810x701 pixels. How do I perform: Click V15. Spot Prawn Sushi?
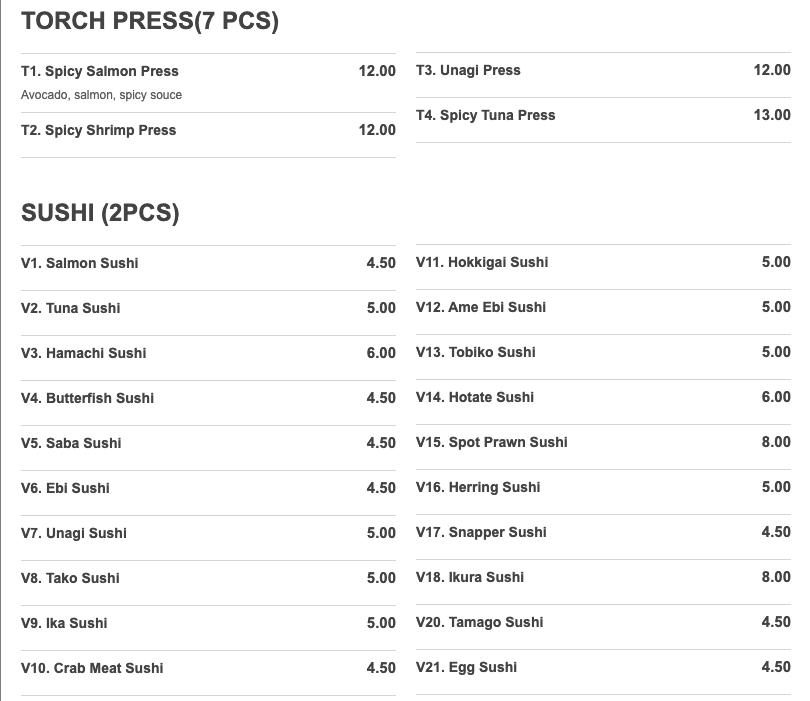pyautogui.click(x=492, y=442)
